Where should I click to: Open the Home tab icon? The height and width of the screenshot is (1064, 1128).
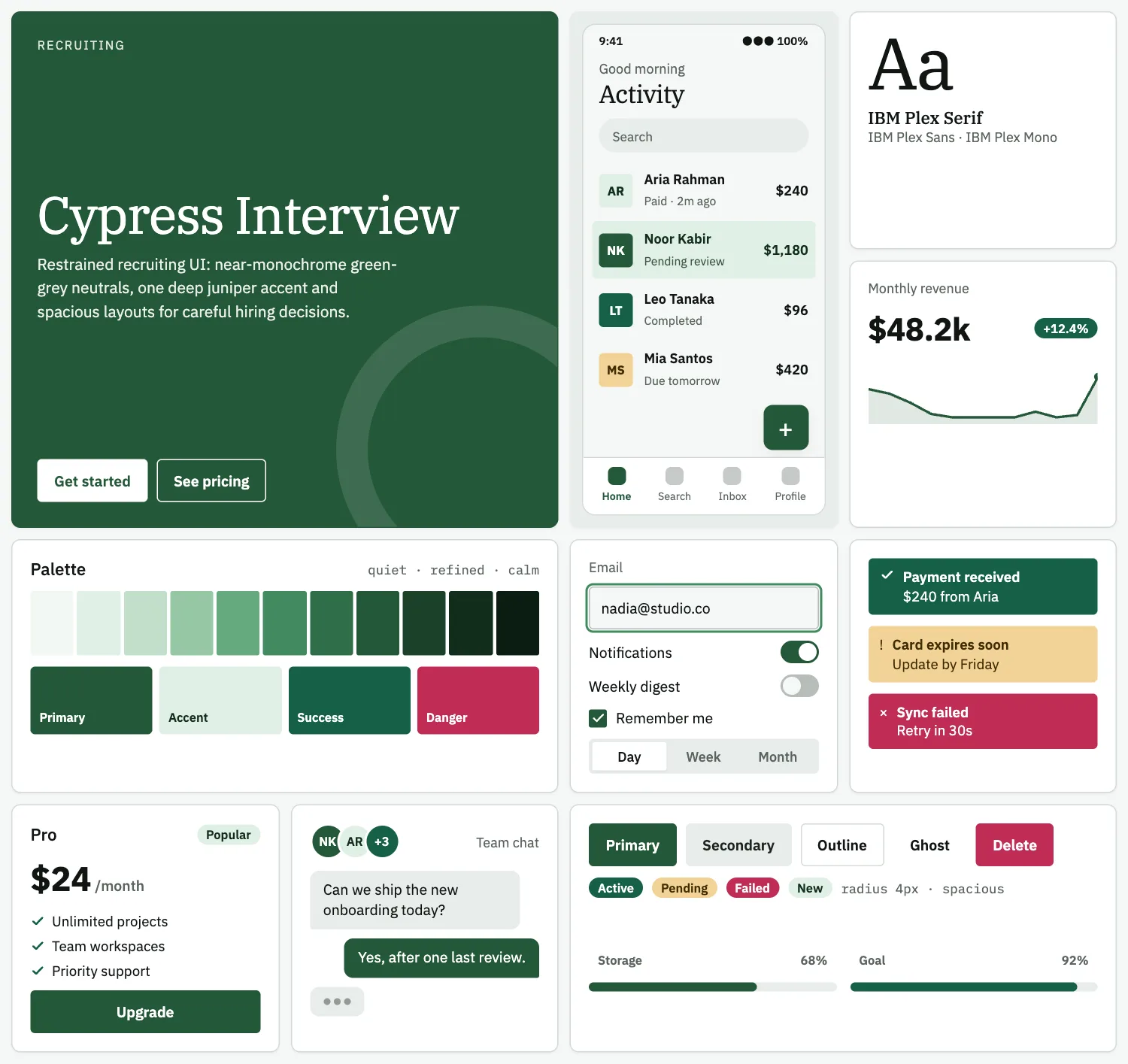617,476
